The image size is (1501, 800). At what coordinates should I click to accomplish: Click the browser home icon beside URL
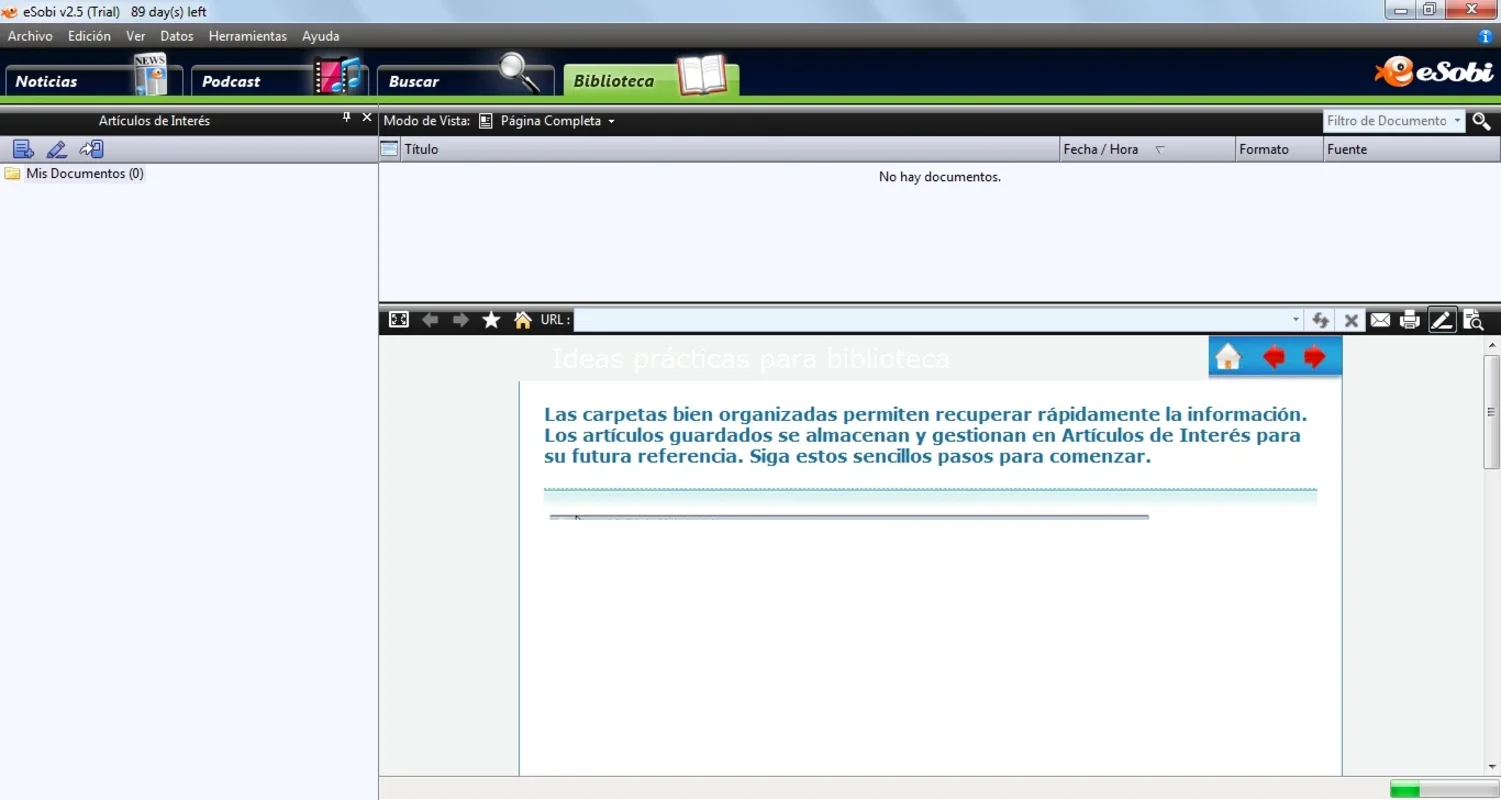[x=522, y=320]
